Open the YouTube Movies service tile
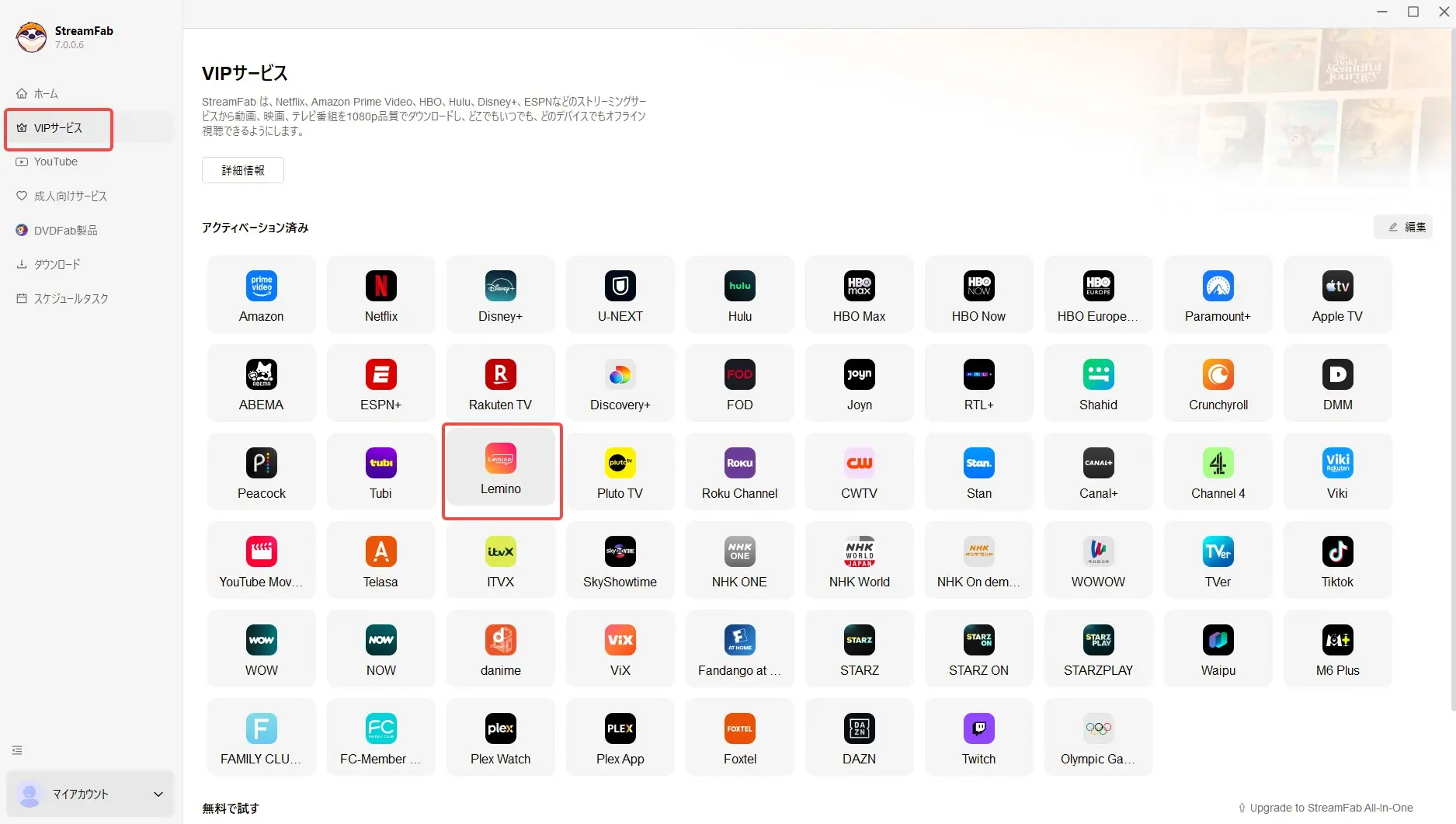This screenshot has height=824, width=1456. pyautogui.click(x=262, y=561)
